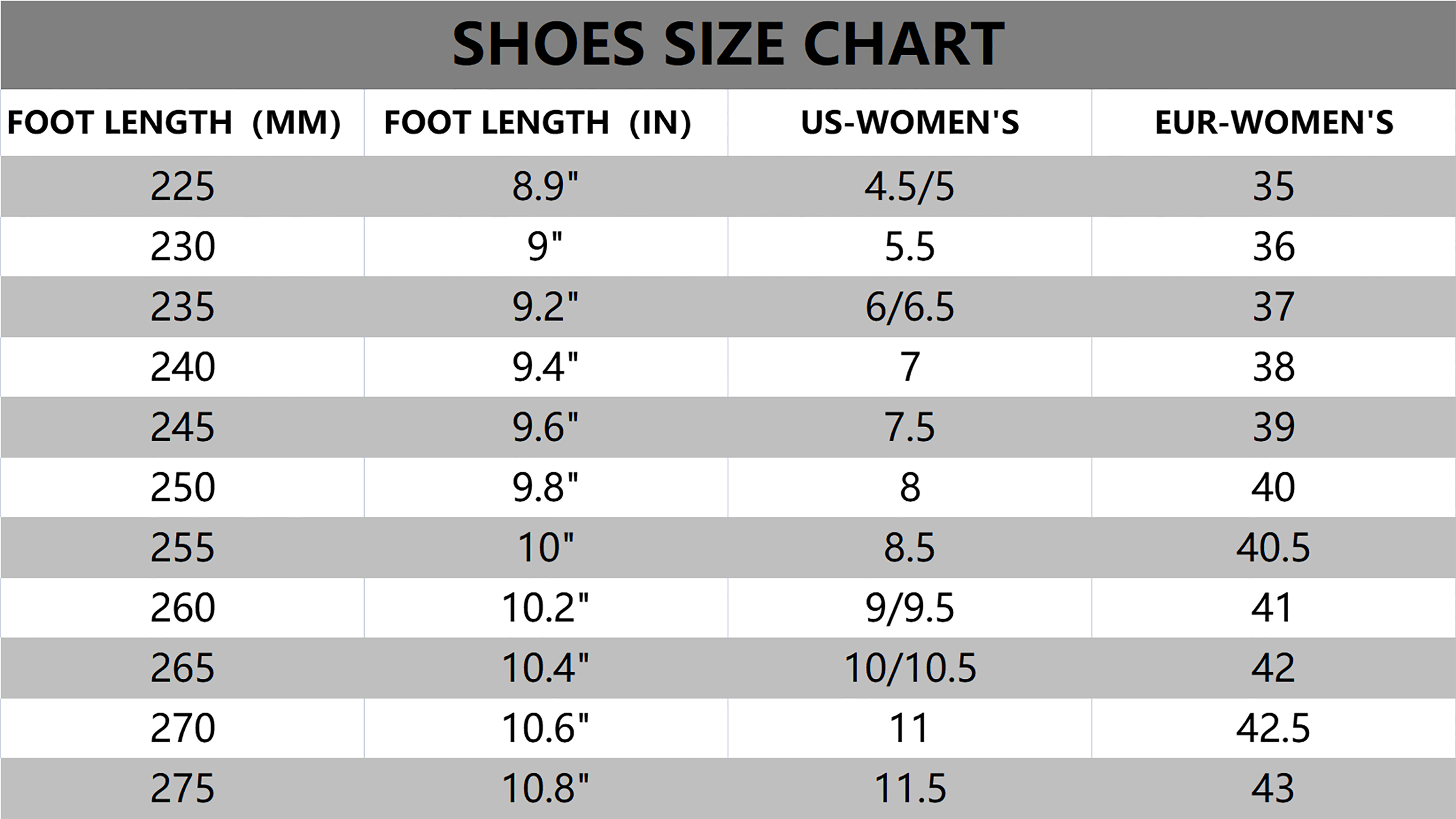The width and height of the screenshot is (1456, 819).
Task: Click the US-WOMEN'S column header
Action: (909, 122)
